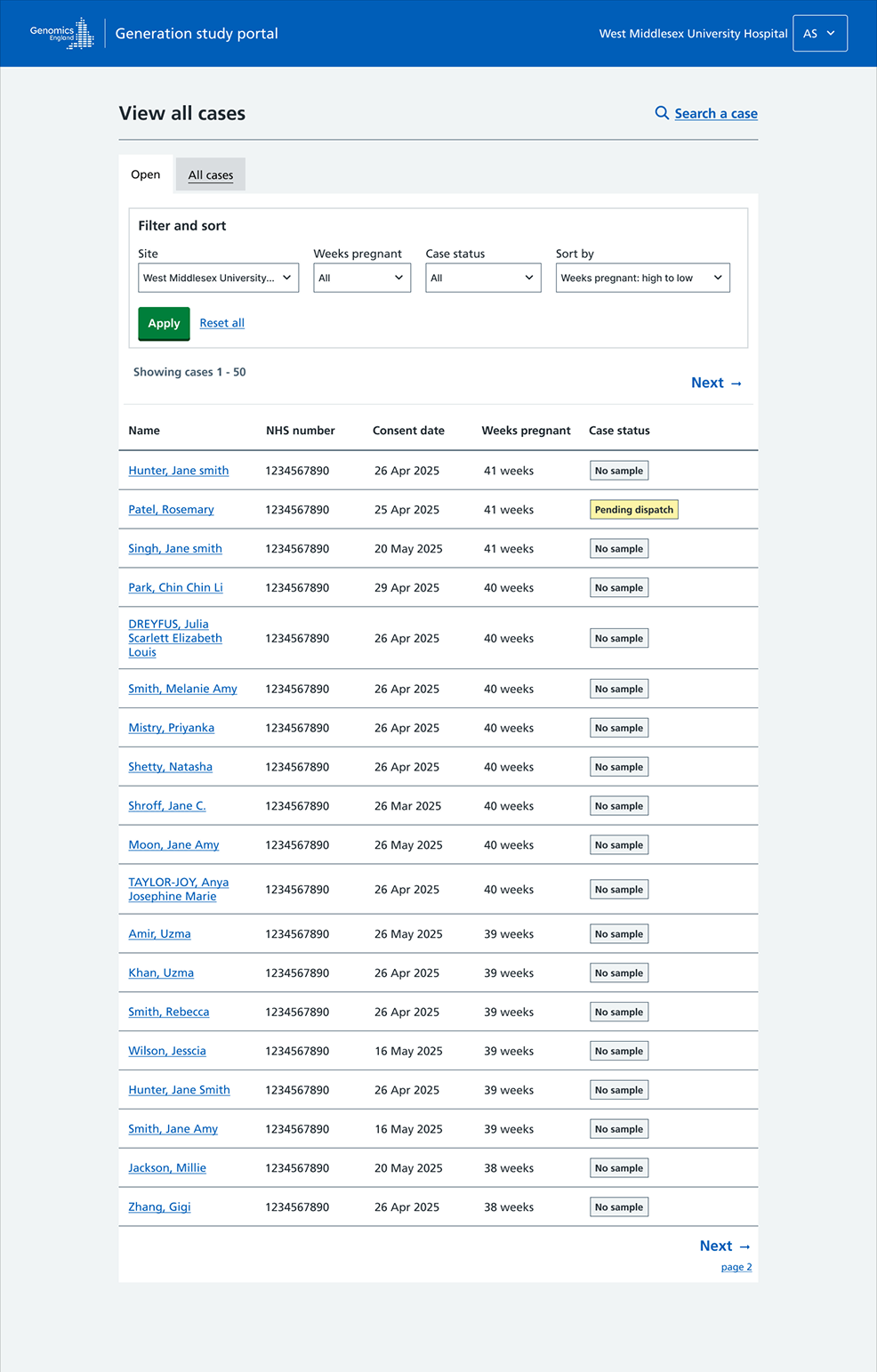Go to Next page at top of table

coord(716,383)
